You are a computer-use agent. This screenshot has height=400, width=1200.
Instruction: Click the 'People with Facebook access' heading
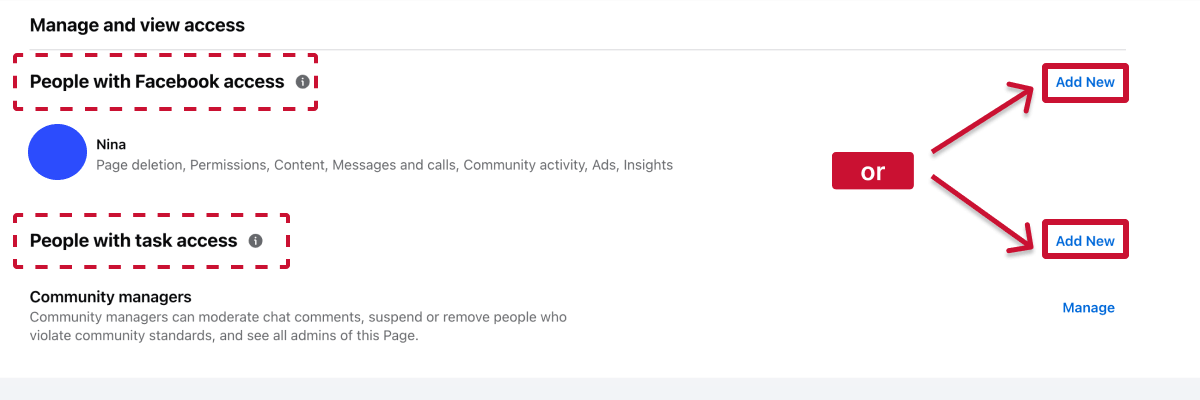157,82
